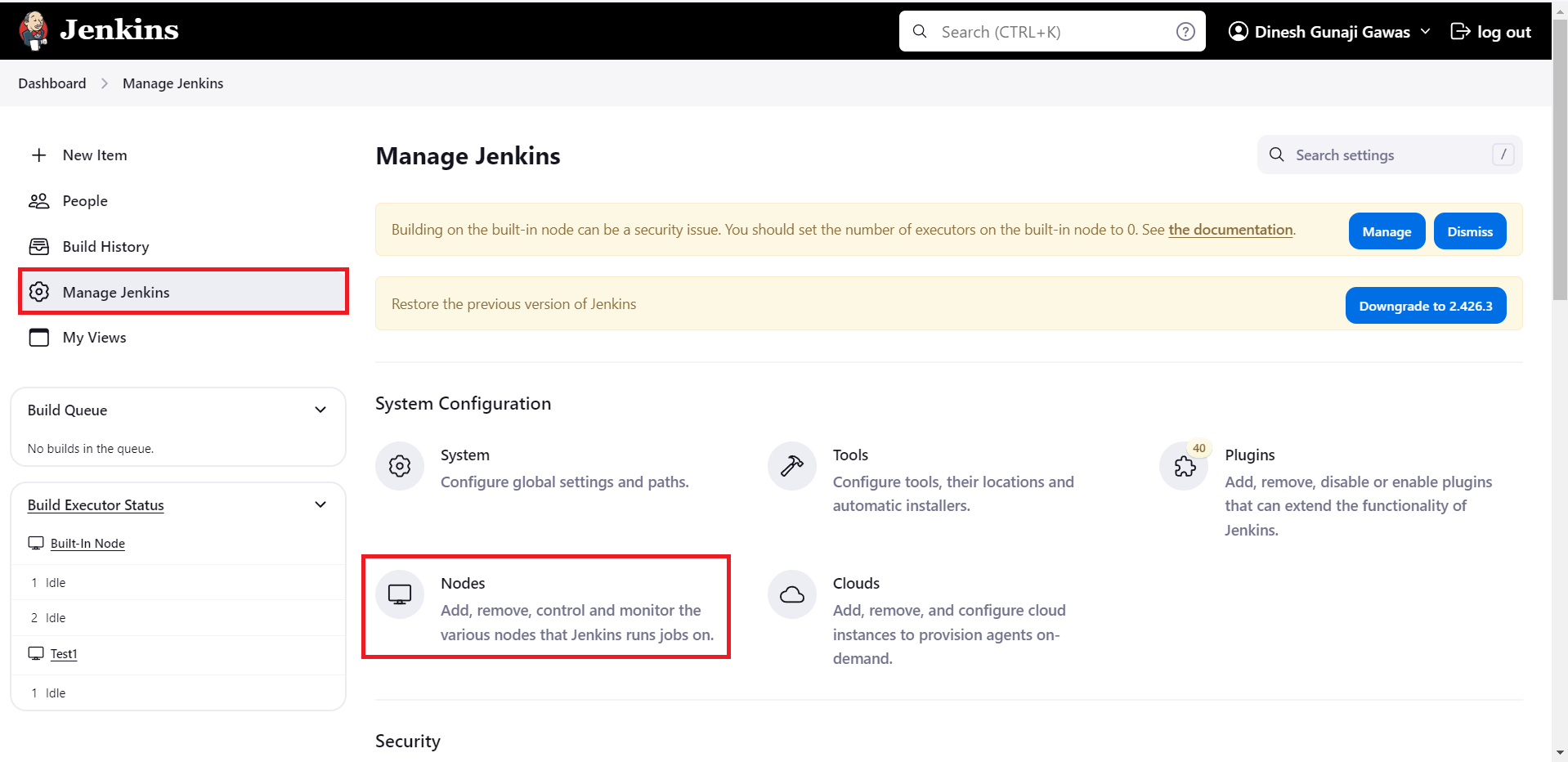This screenshot has height=762, width=1568.
Task: Click Manage Jenkins breadcrumb
Action: 172,83
